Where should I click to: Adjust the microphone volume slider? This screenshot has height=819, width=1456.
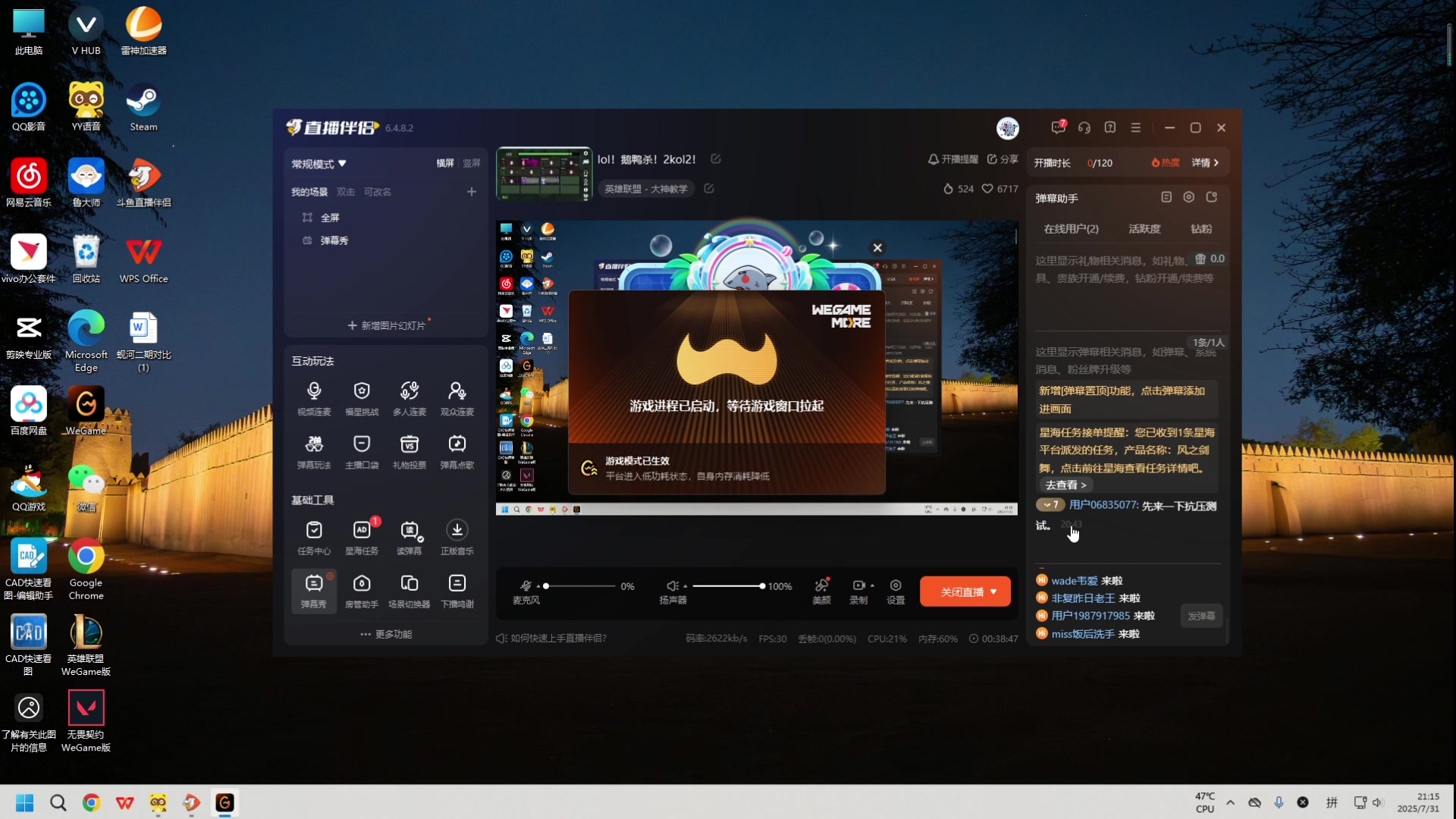(x=579, y=586)
